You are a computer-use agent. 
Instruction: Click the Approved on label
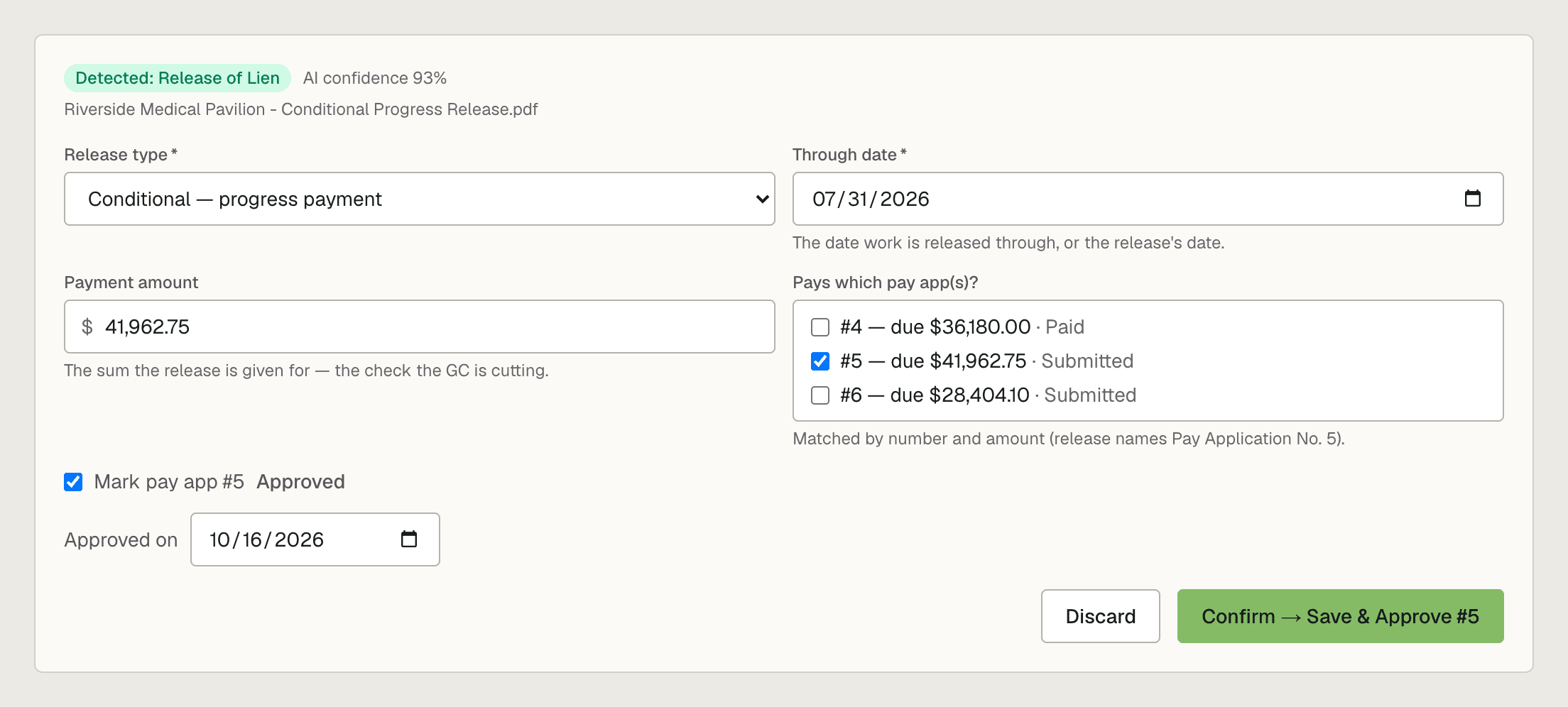tap(121, 540)
